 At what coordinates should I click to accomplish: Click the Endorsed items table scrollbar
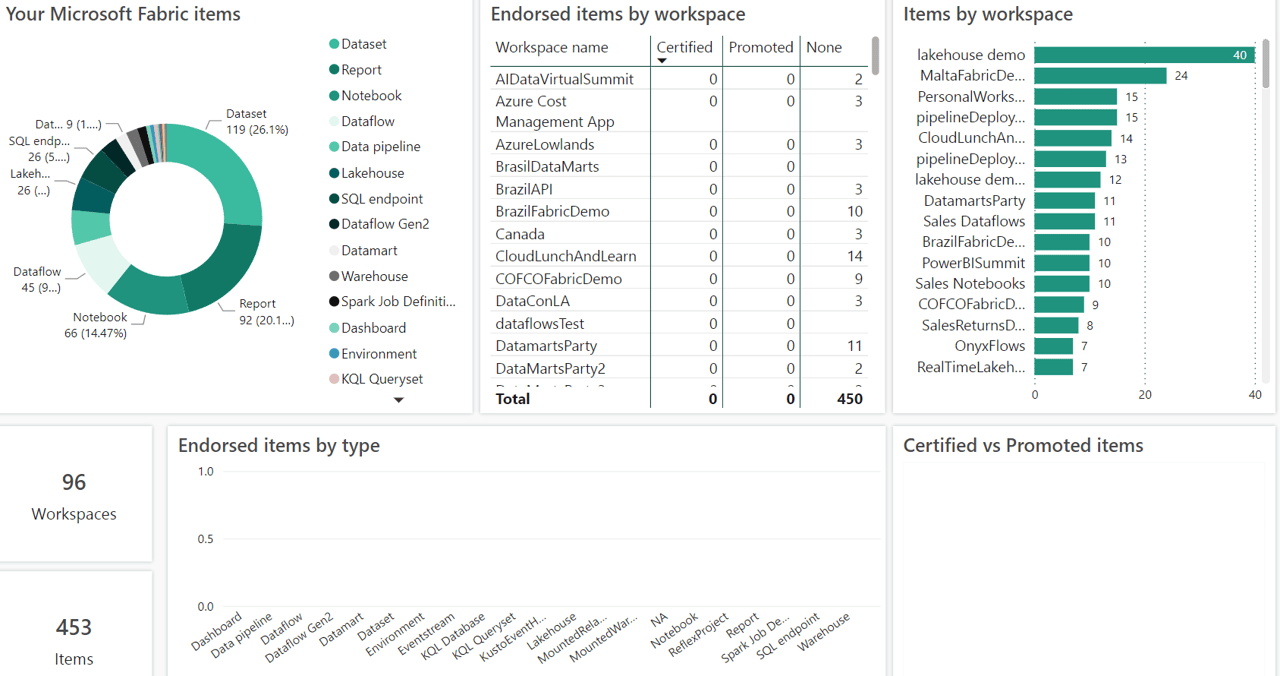tap(875, 56)
